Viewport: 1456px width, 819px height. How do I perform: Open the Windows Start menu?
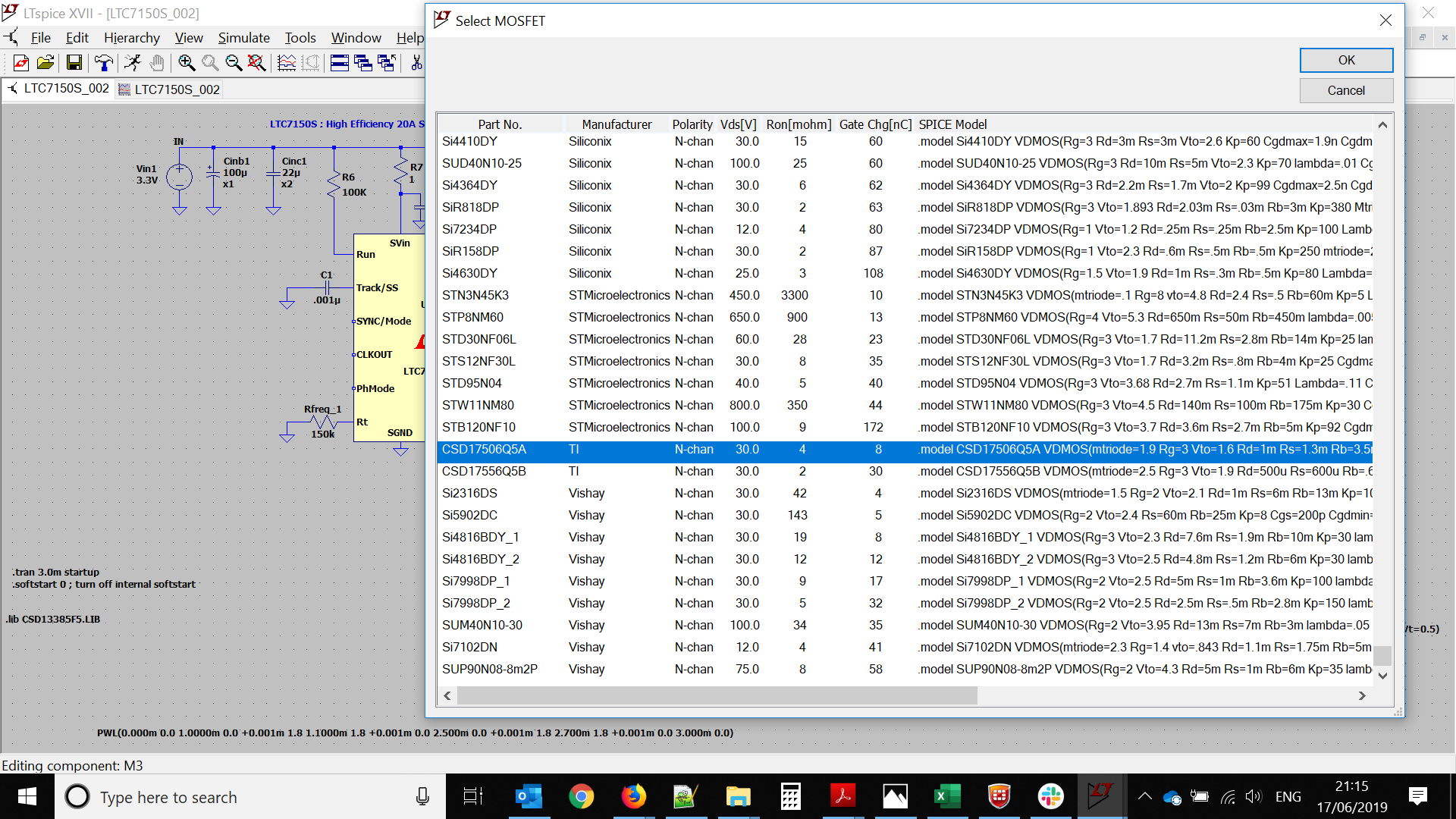pyautogui.click(x=27, y=796)
